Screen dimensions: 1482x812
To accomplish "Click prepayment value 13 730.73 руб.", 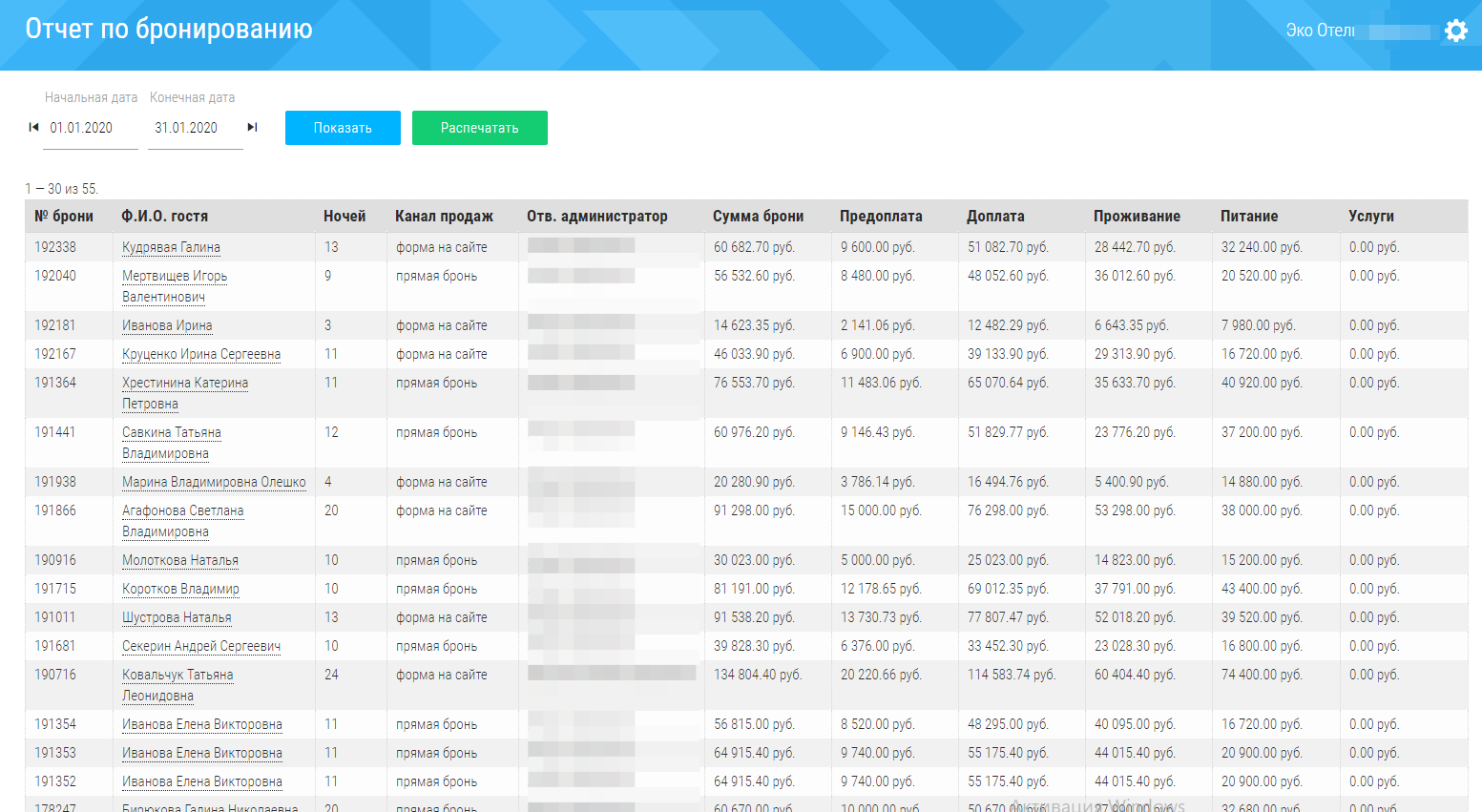I will coord(881,617).
